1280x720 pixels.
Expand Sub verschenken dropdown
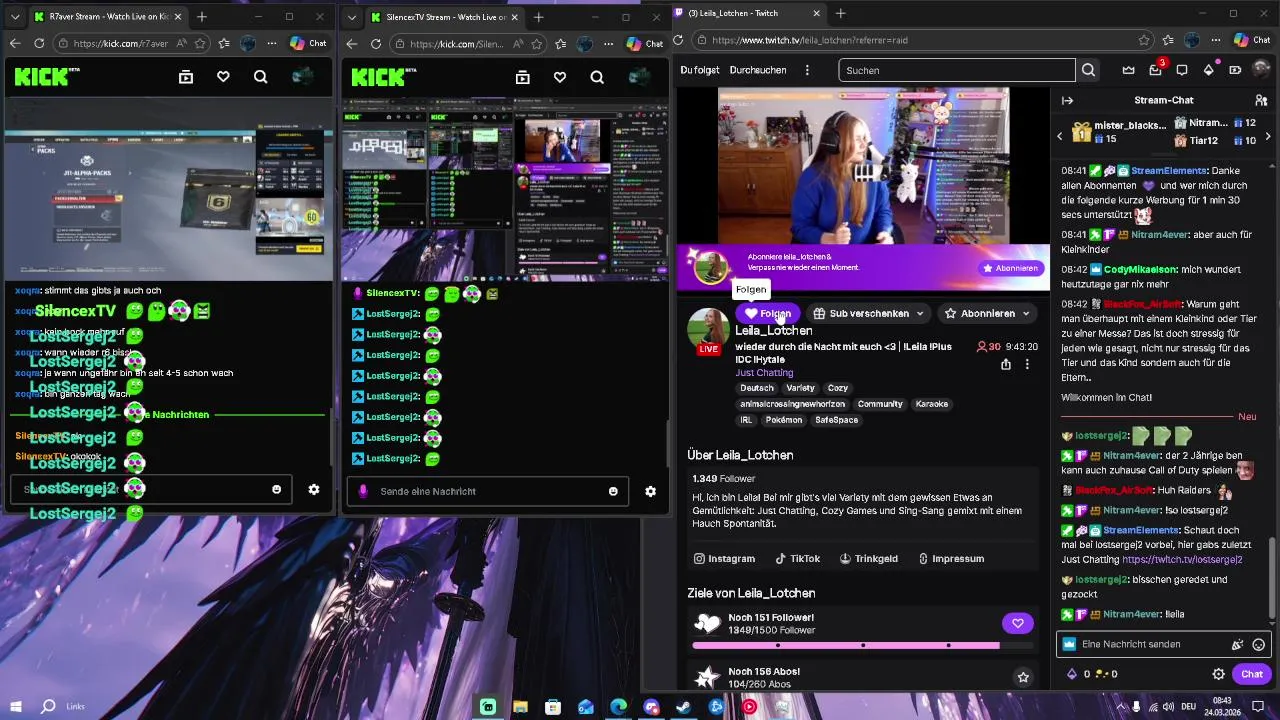[919, 314]
